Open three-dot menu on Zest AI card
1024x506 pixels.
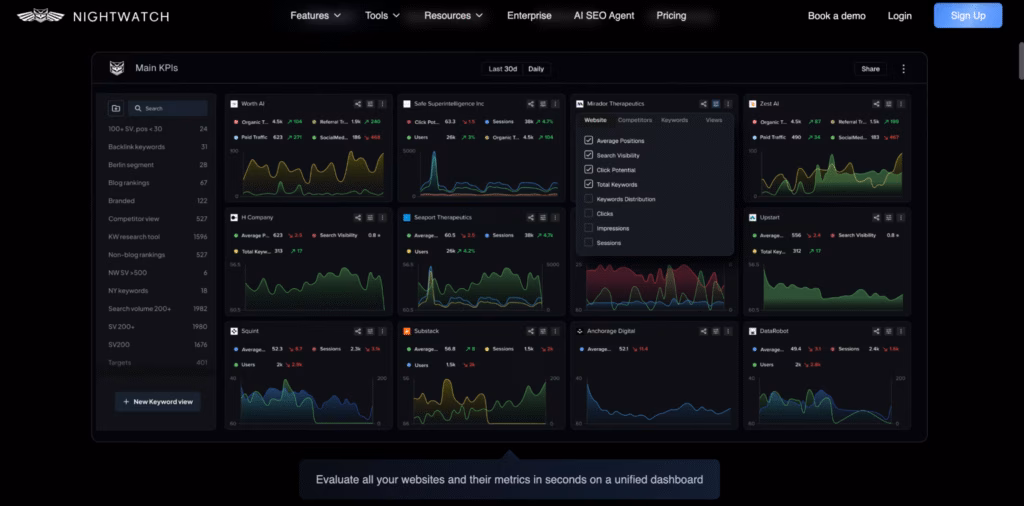tap(899, 104)
